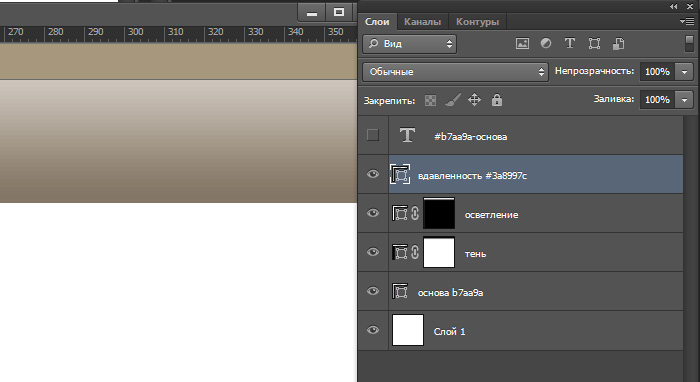700x382 pixels.
Task: Hide the Слой 1 layer
Action: tap(373, 330)
